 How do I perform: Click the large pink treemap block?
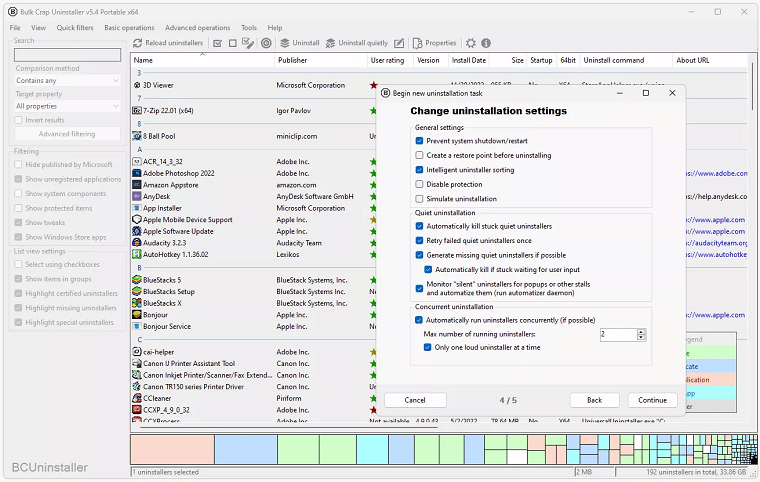click(x=172, y=450)
